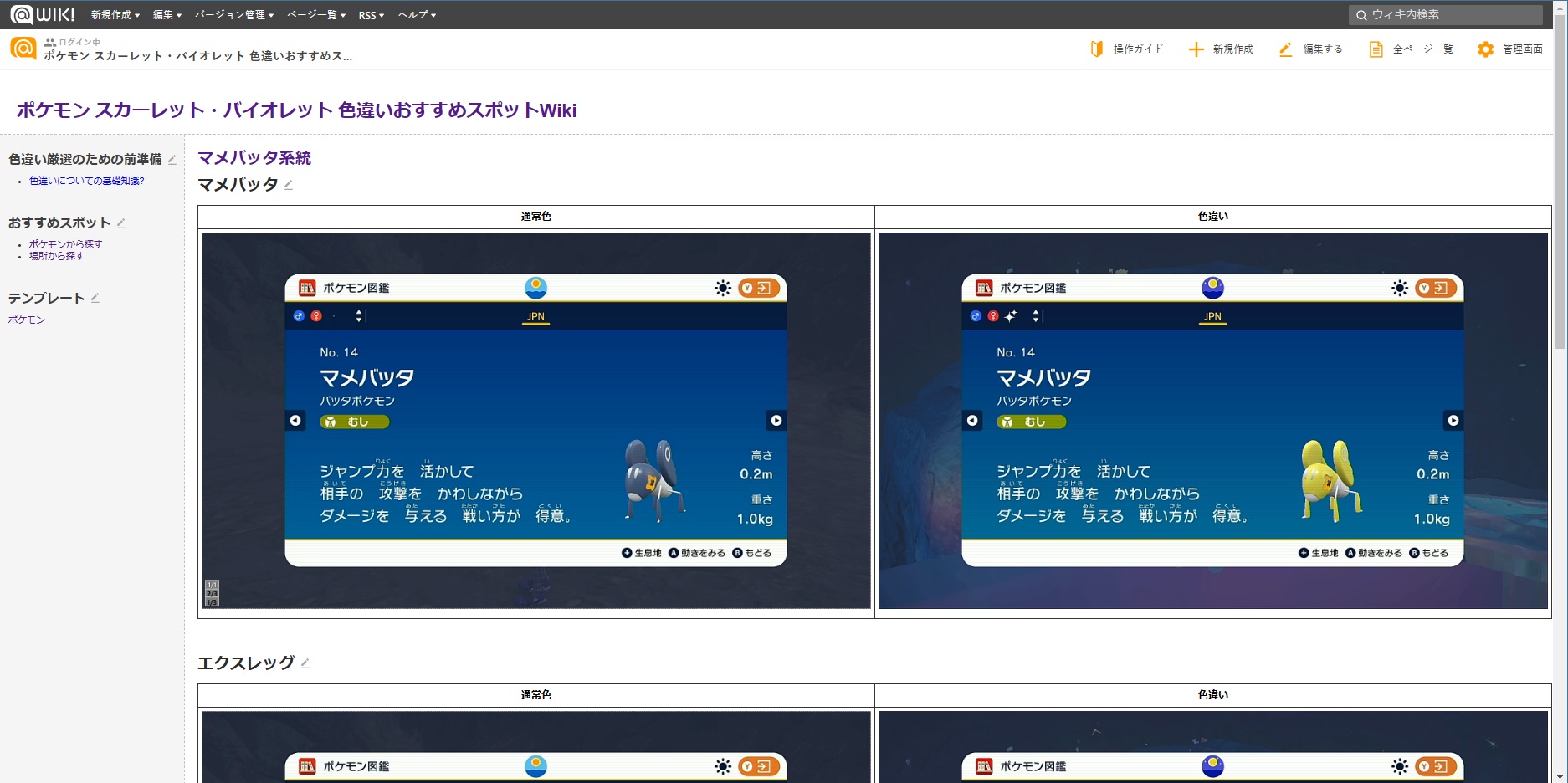
Task: Open the 編集 dropdown menu
Action: (x=167, y=15)
